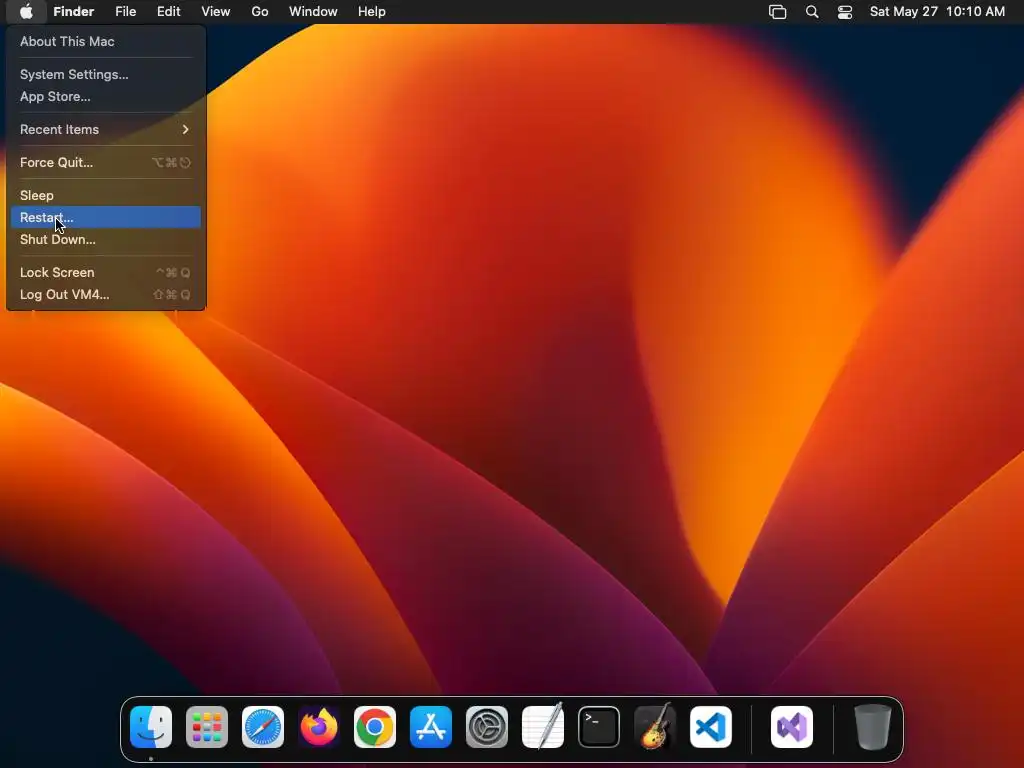The image size is (1024, 768).
Task: Open purple Visual Studio icon in Dock
Action: coord(792,727)
